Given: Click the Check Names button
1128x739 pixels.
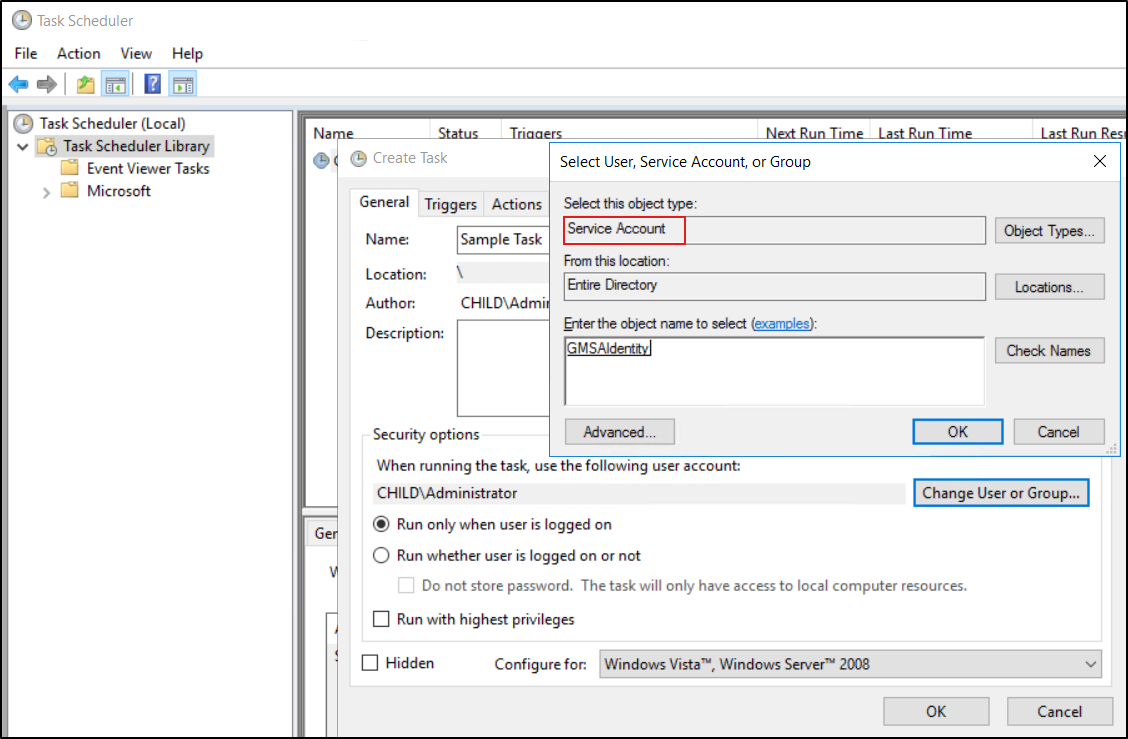Looking at the screenshot, I should [1049, 350].
